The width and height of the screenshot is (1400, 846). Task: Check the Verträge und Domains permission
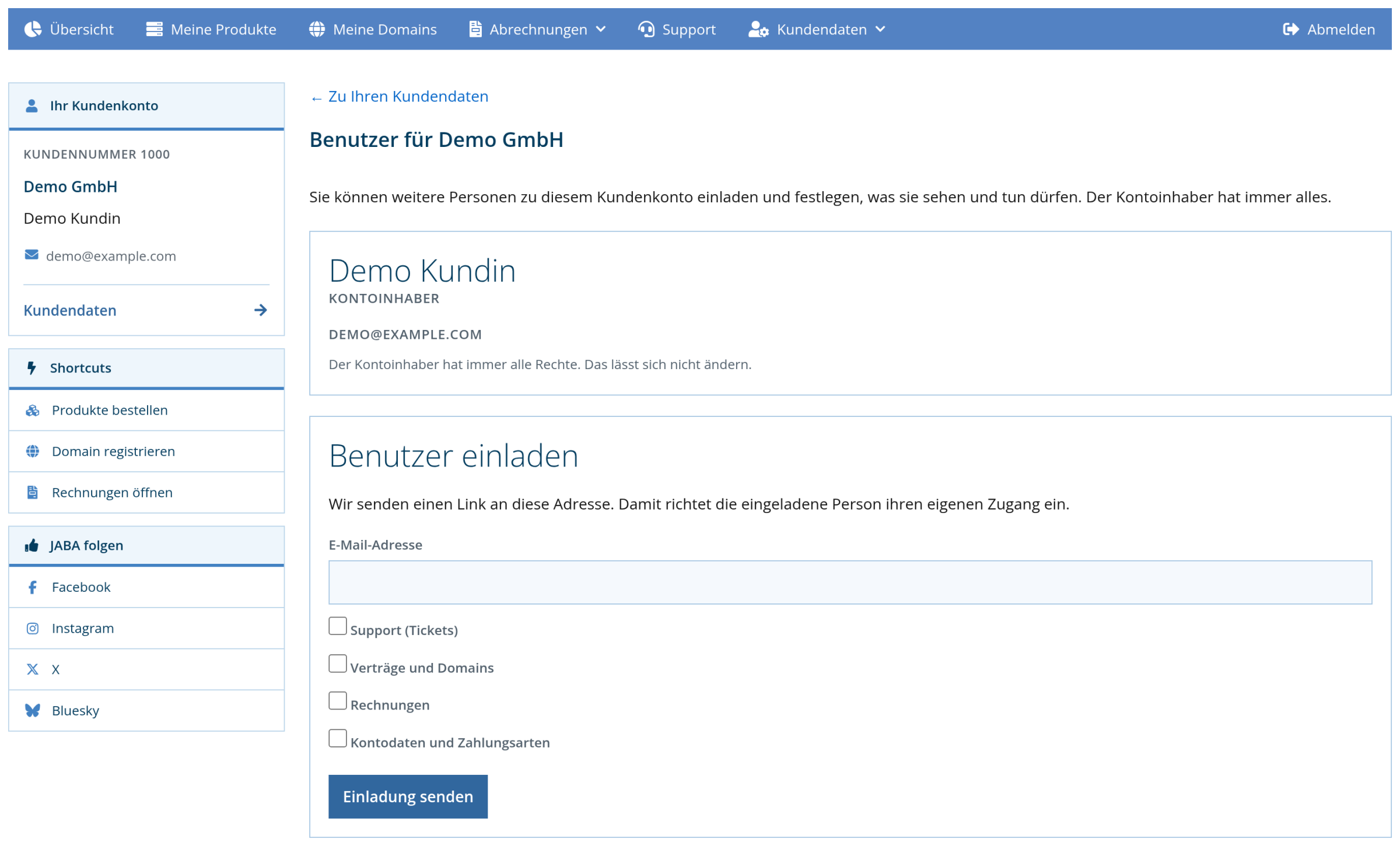(338, 664)
